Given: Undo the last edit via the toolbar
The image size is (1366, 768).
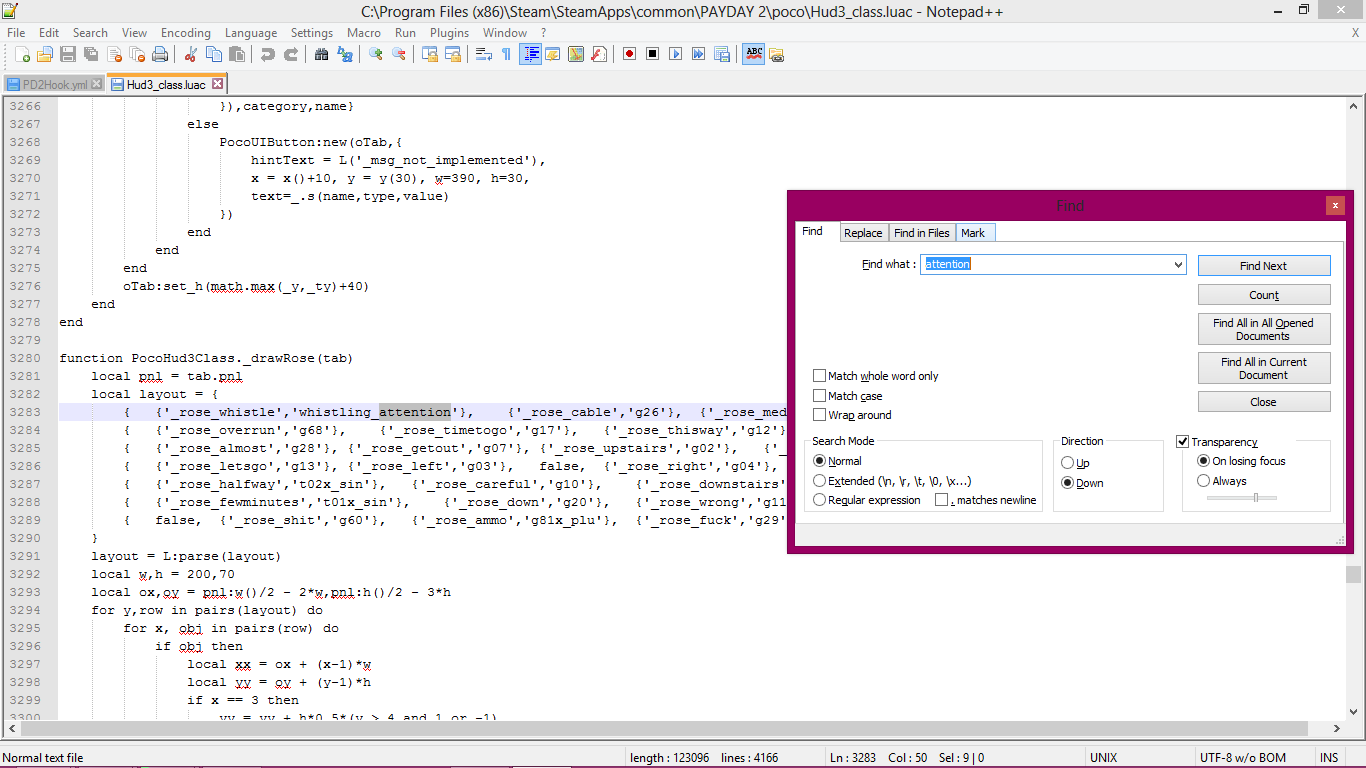Looking at the screenshot, I should point(268,54).
